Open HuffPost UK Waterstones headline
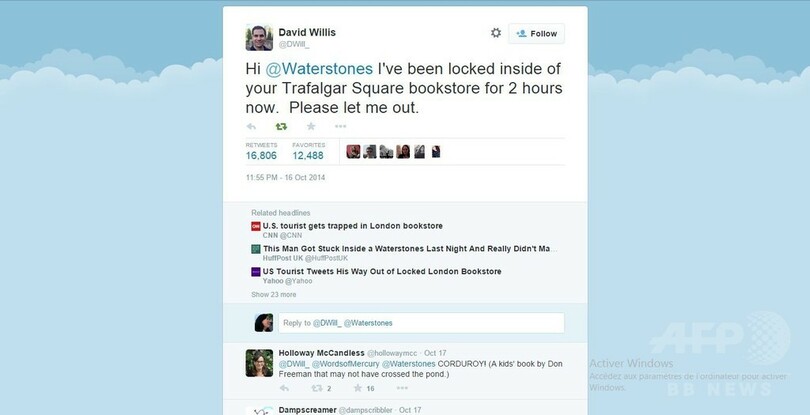This screenshot has width=810, height=415. pyautogui.click(x=410, y=249)
